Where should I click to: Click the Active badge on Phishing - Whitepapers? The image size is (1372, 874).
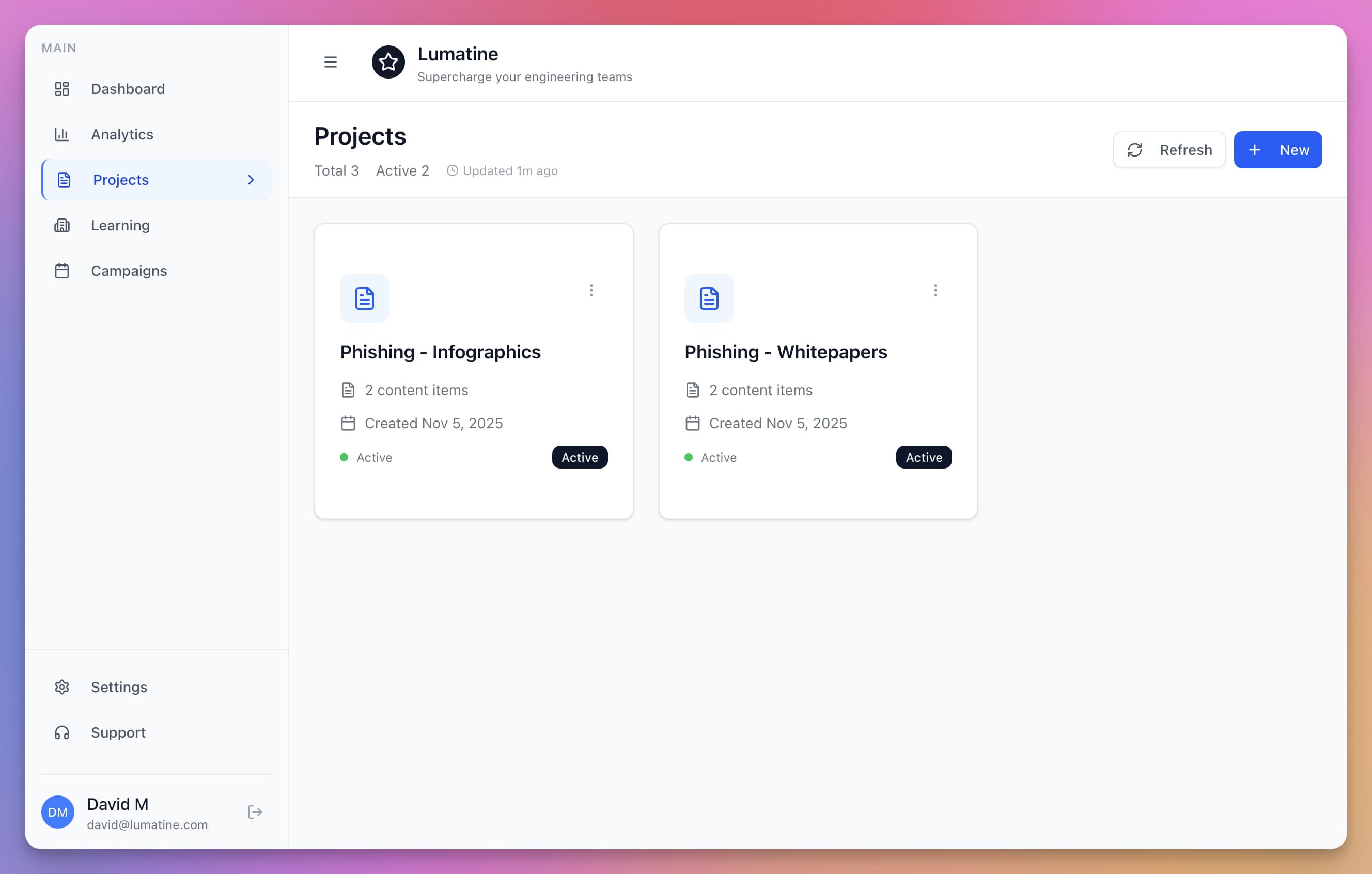(923, 457)
